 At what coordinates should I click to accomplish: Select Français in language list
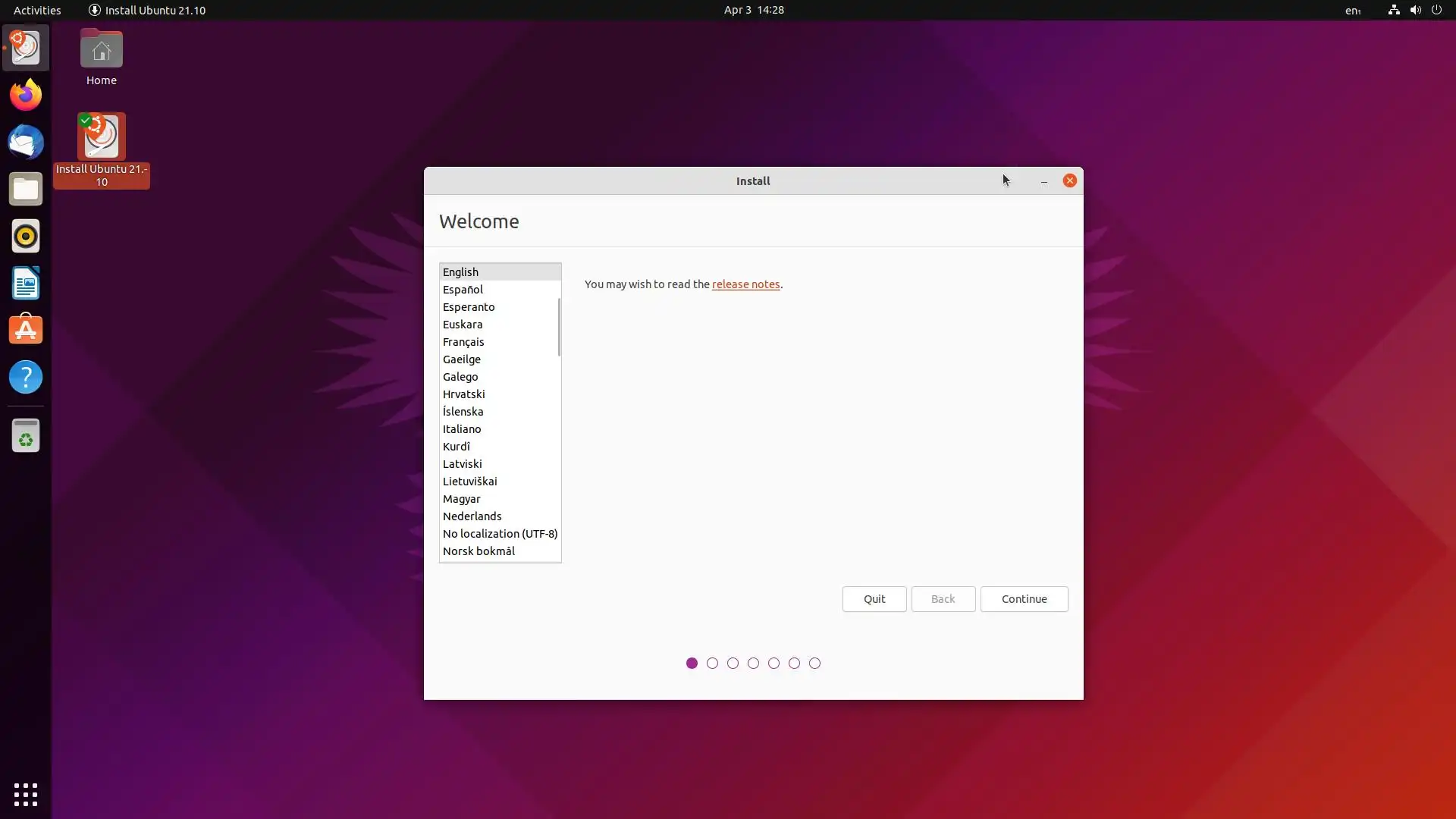pyautogui.click(x=463, y=342)
